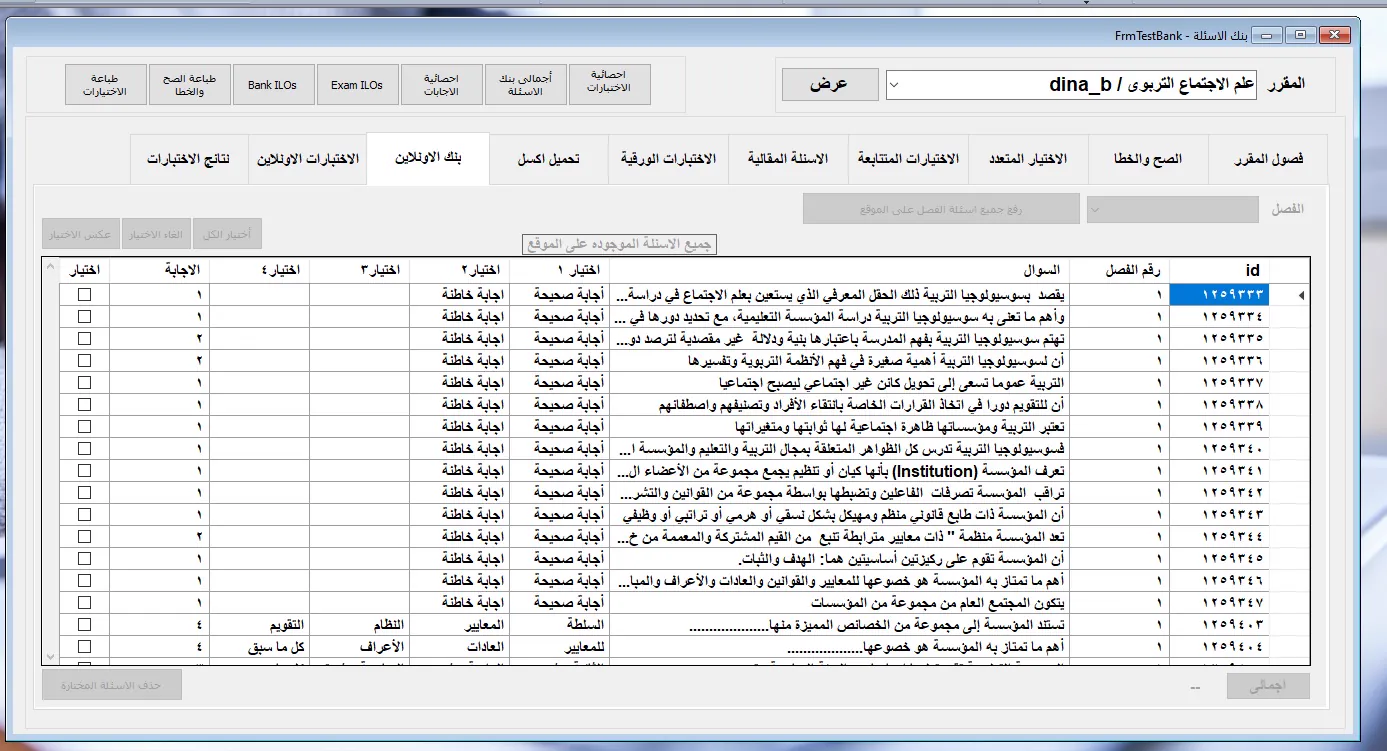Switch to الاختبارات الاونلاين tab
This screenshot has height=751, width=1387.
pos(308,160)
